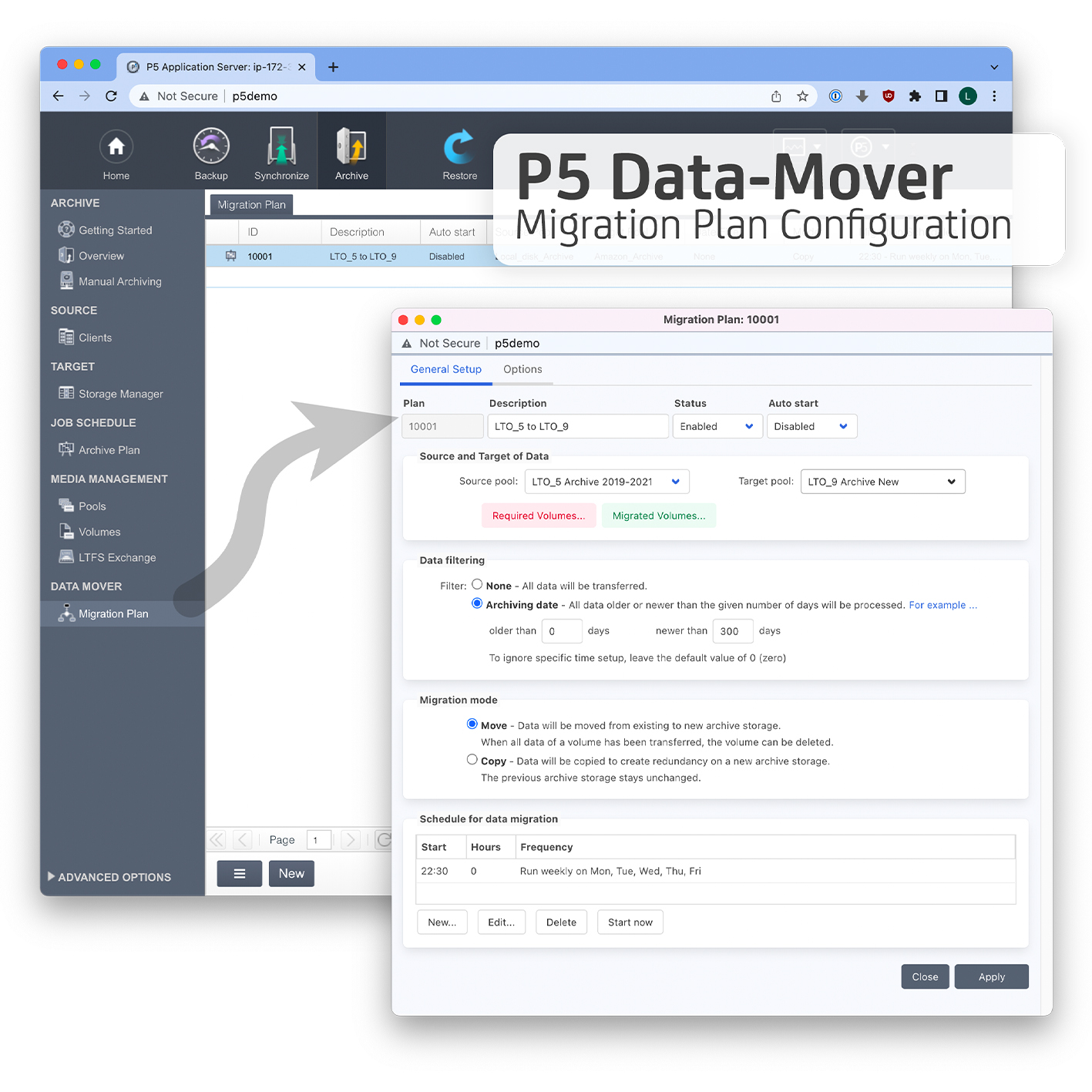1092x1092 pixels.
Task: Choose the Copy migration mode
Action: click(x=472, y=760)
